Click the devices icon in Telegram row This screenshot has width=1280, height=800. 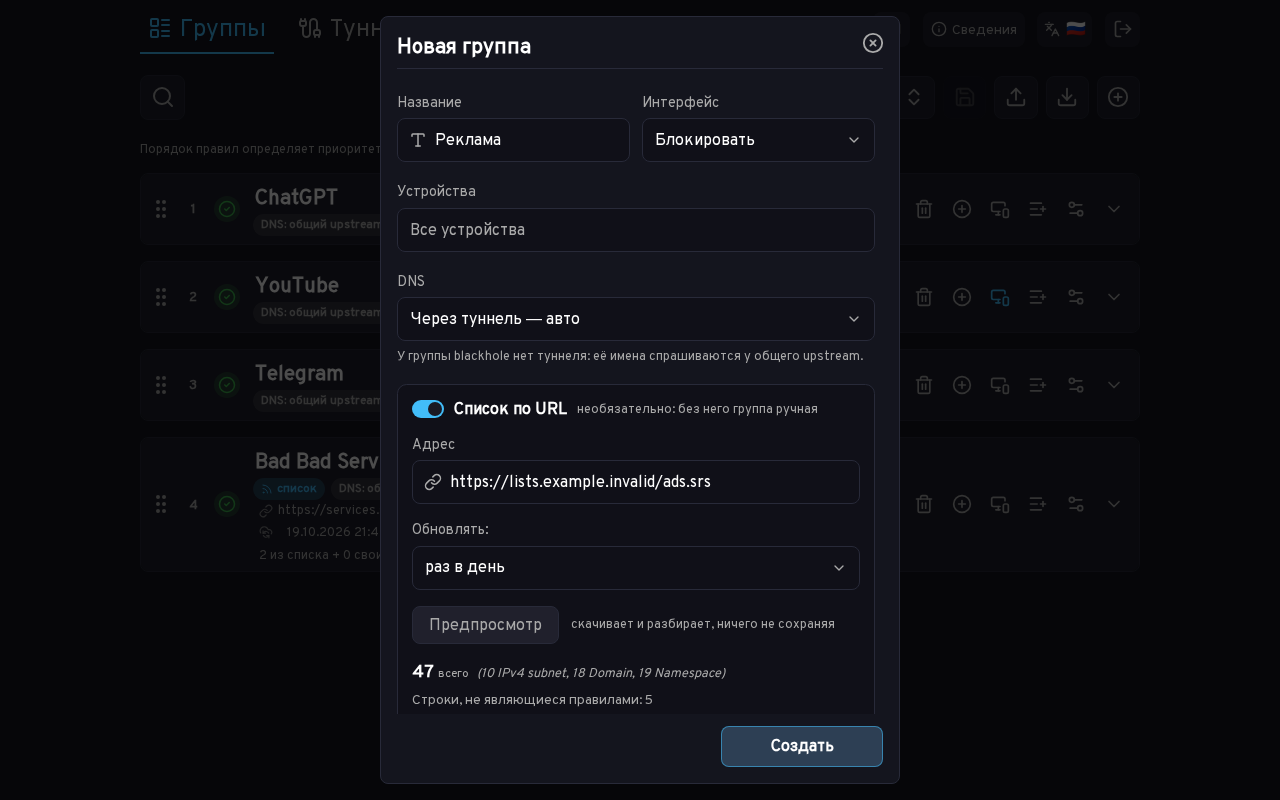pyautogui.click(x=1000, y=385)
